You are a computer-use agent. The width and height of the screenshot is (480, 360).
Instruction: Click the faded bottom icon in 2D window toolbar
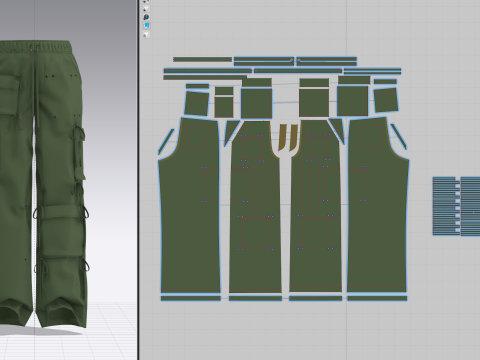tap(146, 34)
